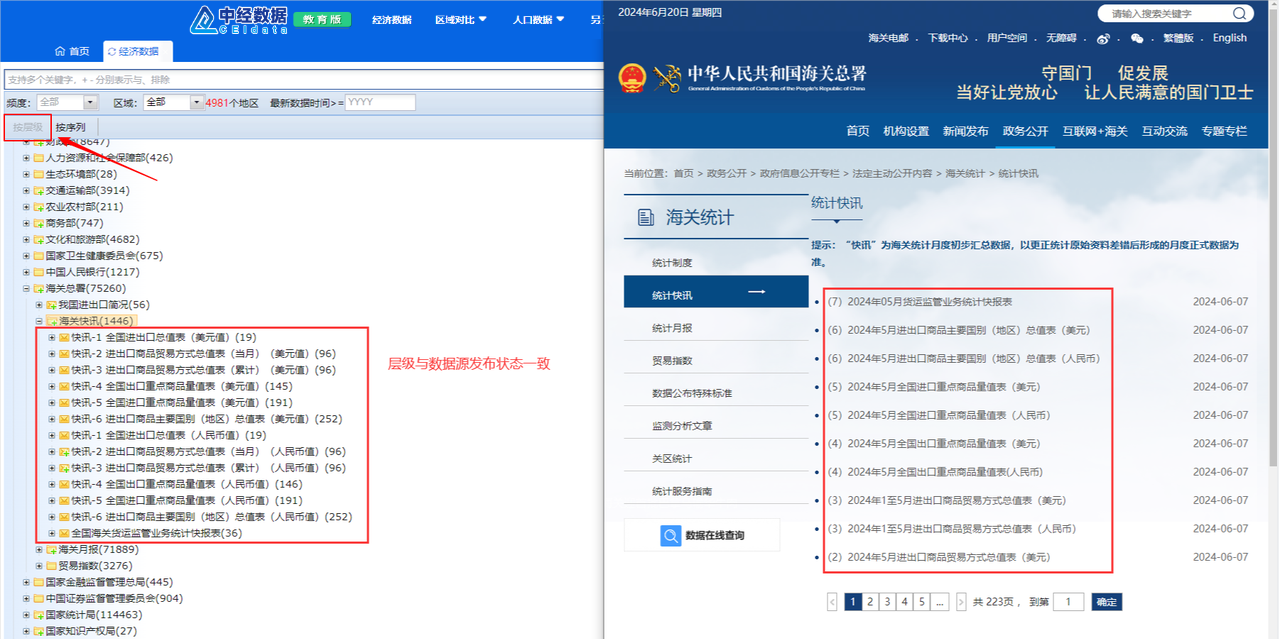1279x639 pixels.
Task: Expand the 中国人民银行 tree node
Action: click(27, 272)
